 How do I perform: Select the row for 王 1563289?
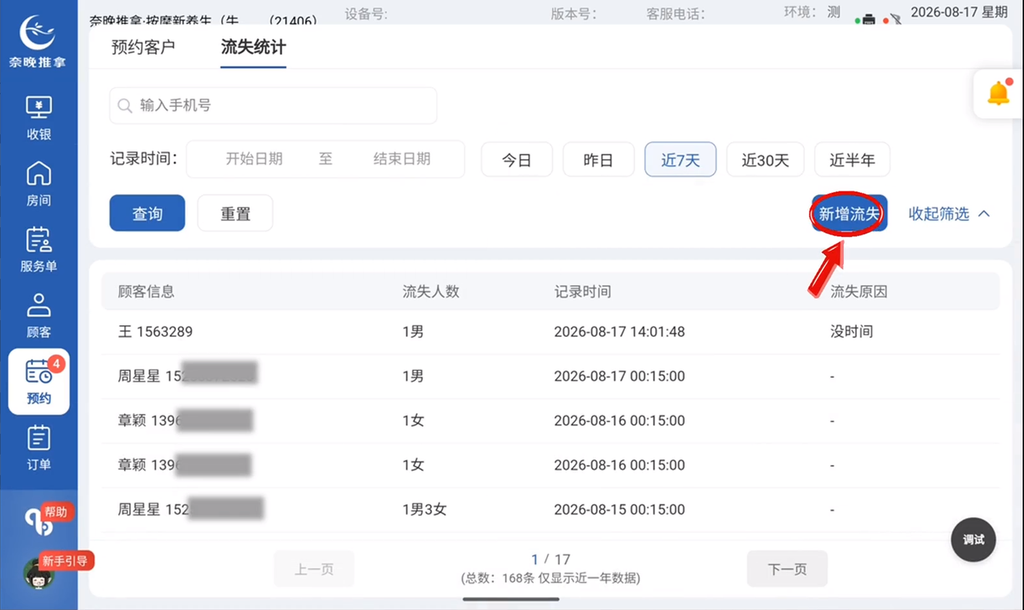coord(551,332)
